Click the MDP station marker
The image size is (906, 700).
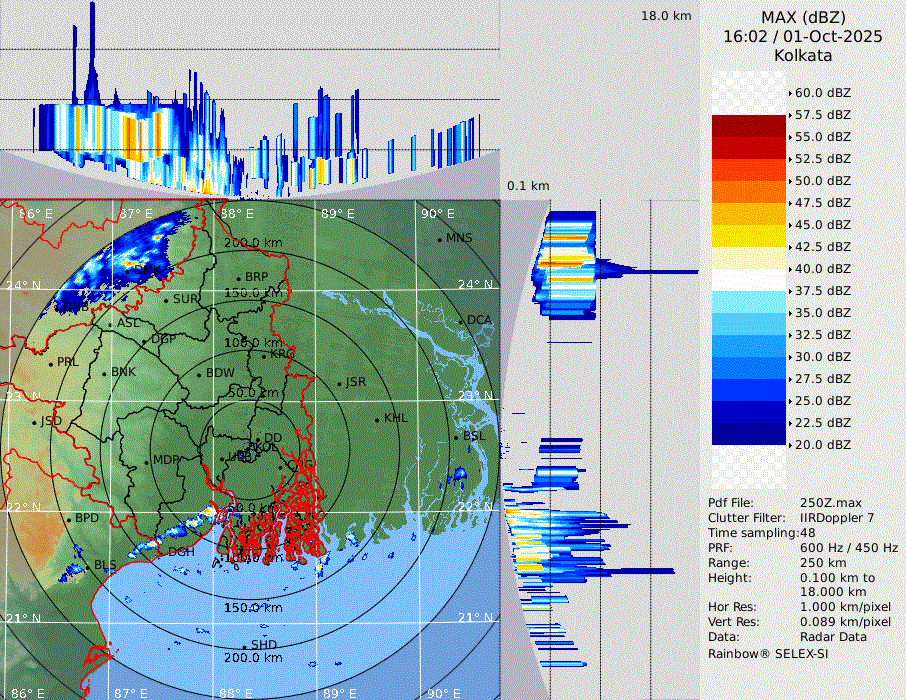click(147, 461)
